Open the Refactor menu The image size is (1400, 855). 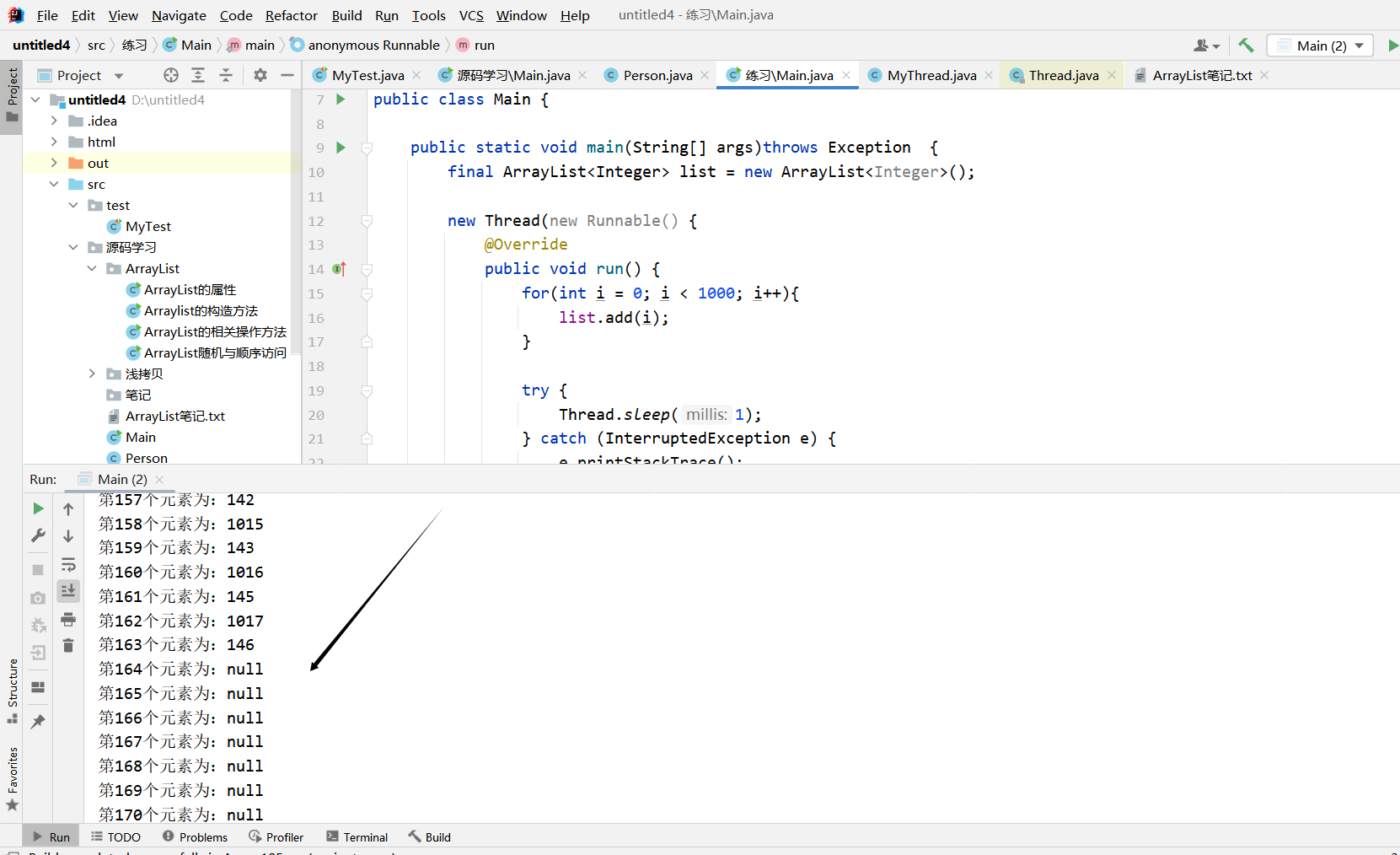[x=292, y=15]
